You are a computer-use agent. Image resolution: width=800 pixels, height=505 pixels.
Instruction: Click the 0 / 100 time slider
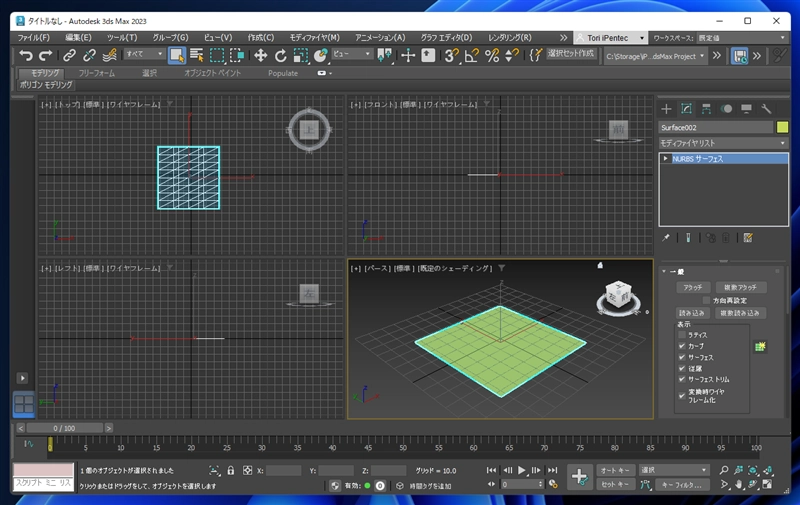pos(64,428)
